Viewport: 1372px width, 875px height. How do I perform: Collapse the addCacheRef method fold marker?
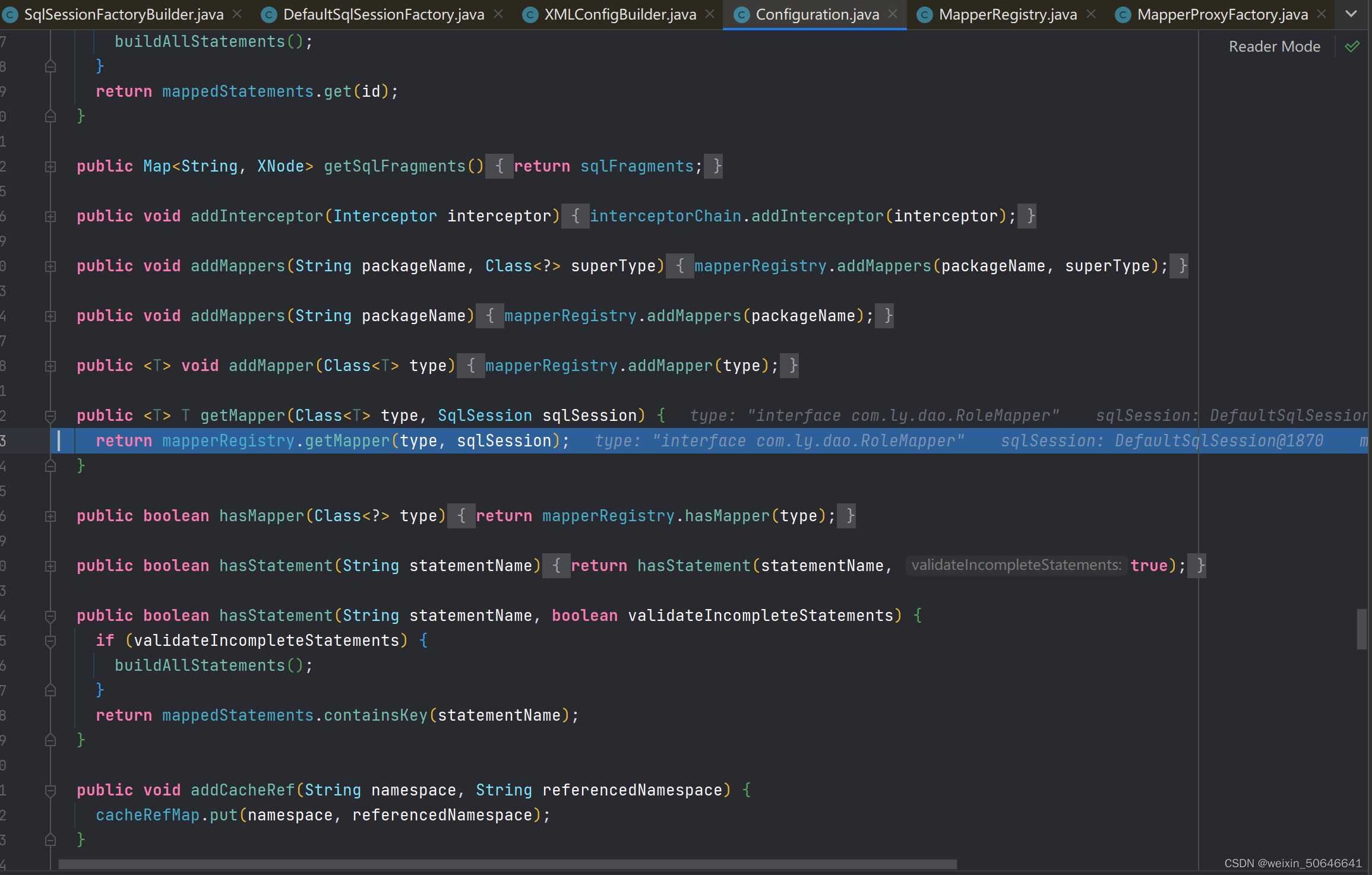pyautogui.click(x=50, y=790)
